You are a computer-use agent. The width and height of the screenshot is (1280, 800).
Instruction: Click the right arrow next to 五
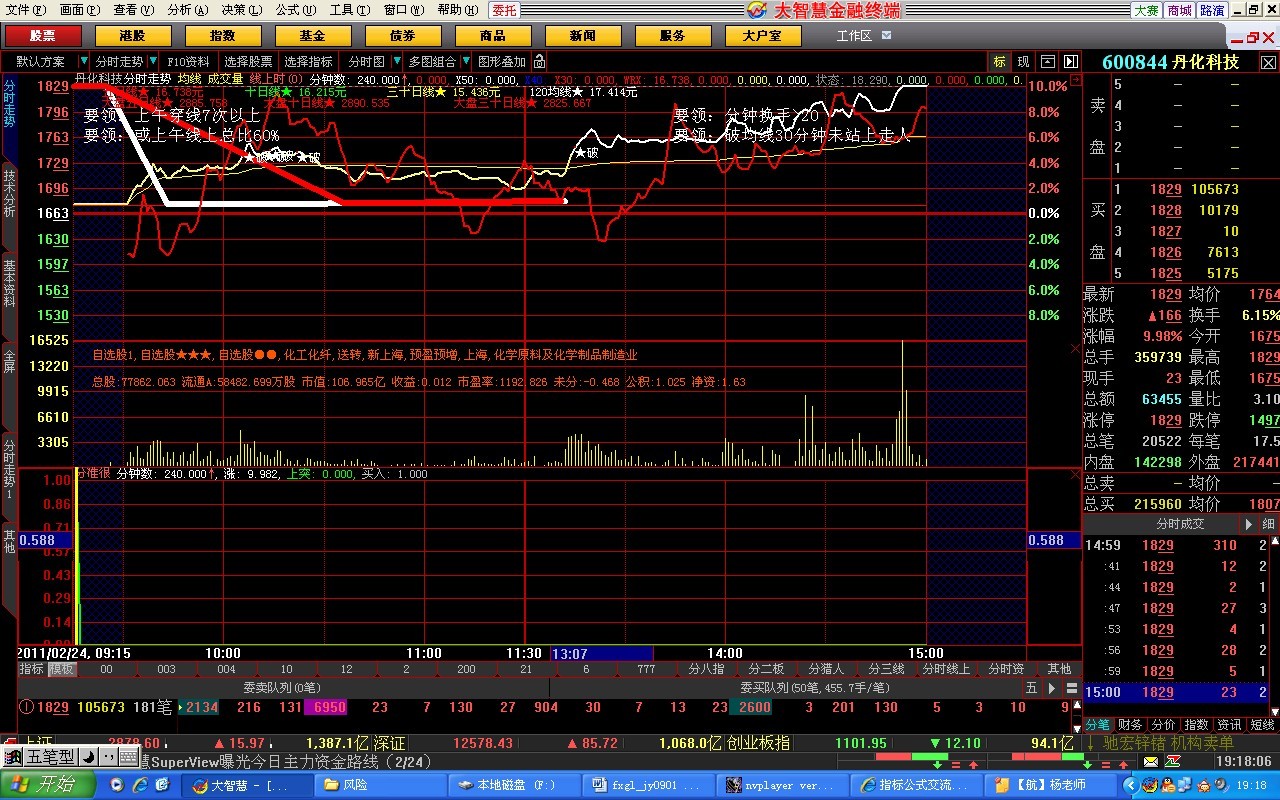point(1051,688)
